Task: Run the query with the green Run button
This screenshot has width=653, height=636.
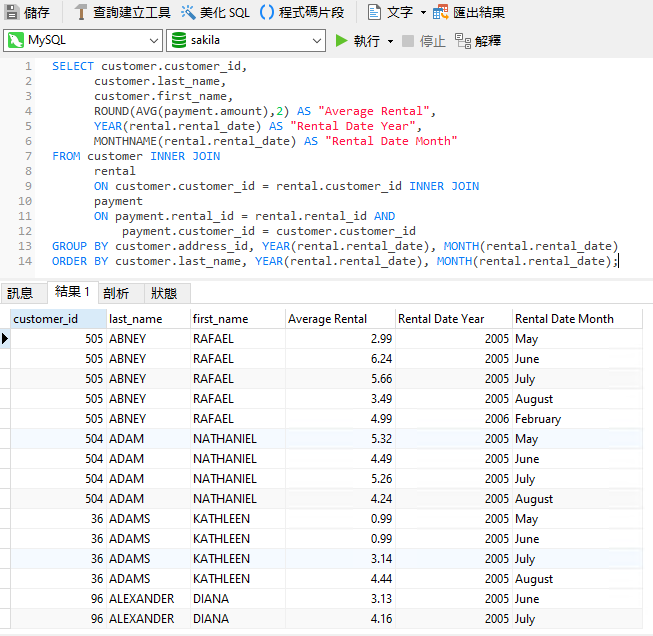Action: click(343, 41)
